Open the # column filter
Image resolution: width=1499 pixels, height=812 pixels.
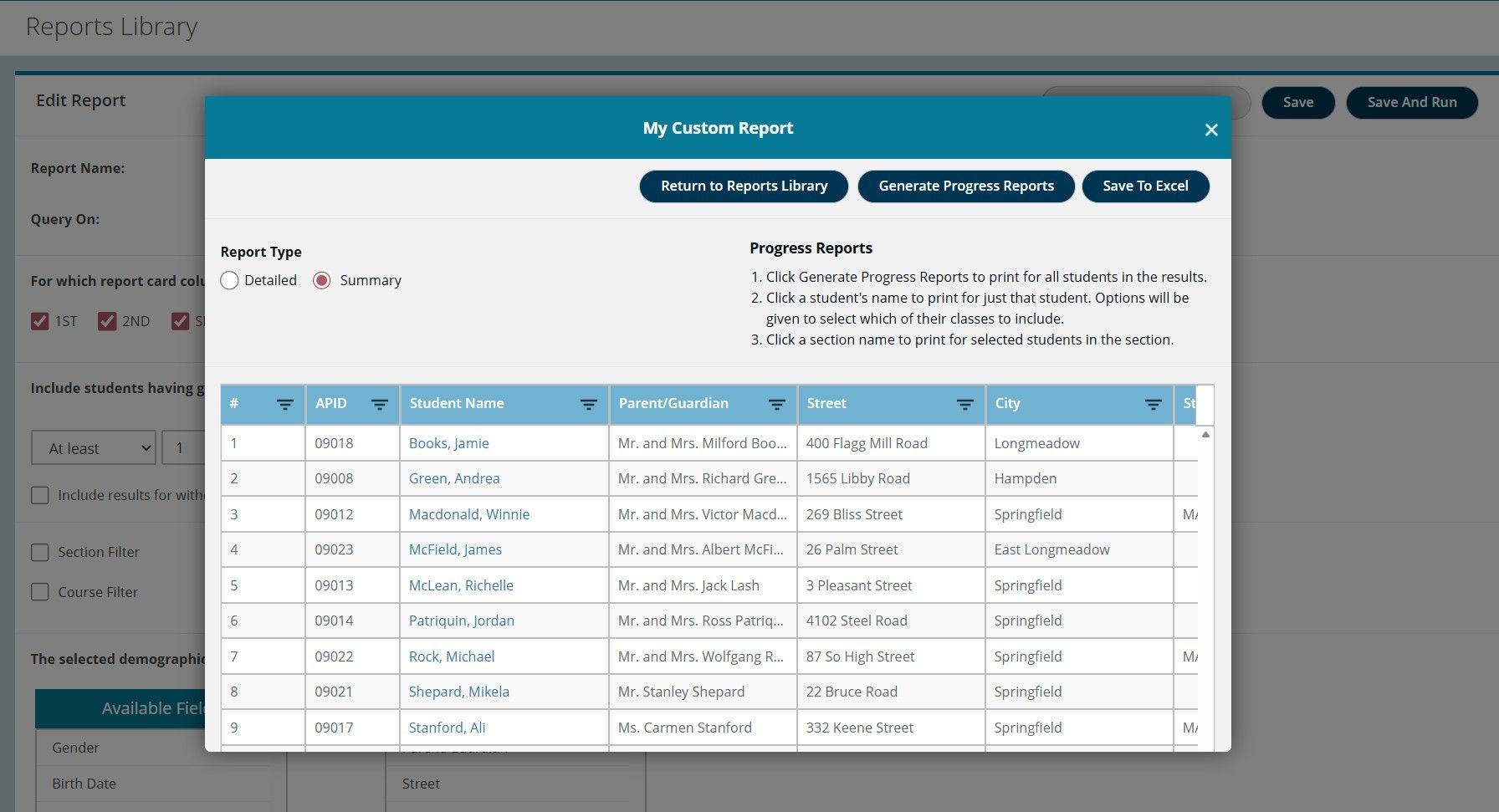pyautogui.click(x=285, y=405)
